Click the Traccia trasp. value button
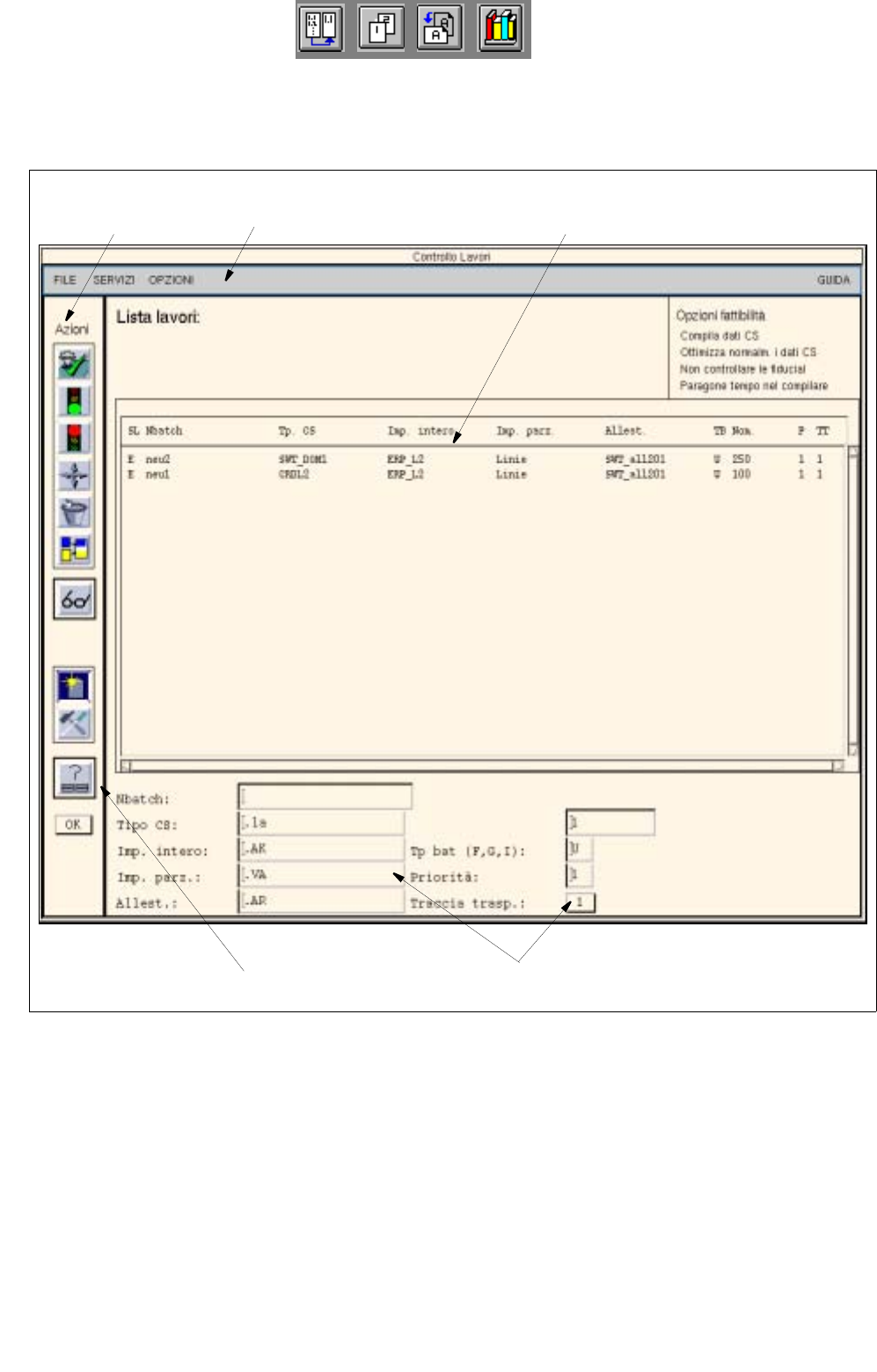The image size is (877, 1372). coord(580,902)
